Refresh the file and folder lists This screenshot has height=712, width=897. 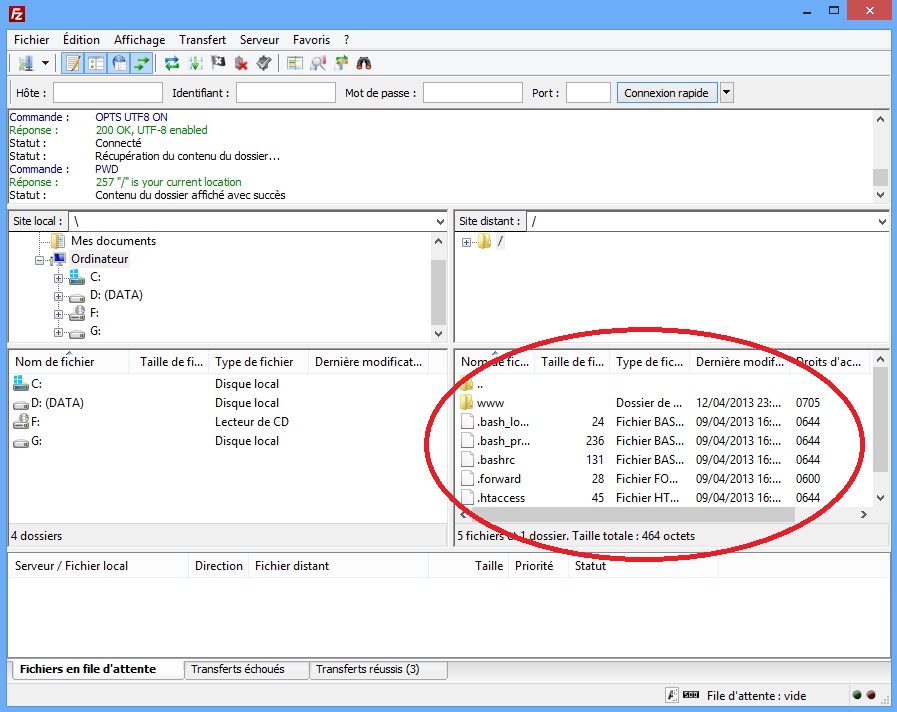pyautogui.click(x=172, y=63)
